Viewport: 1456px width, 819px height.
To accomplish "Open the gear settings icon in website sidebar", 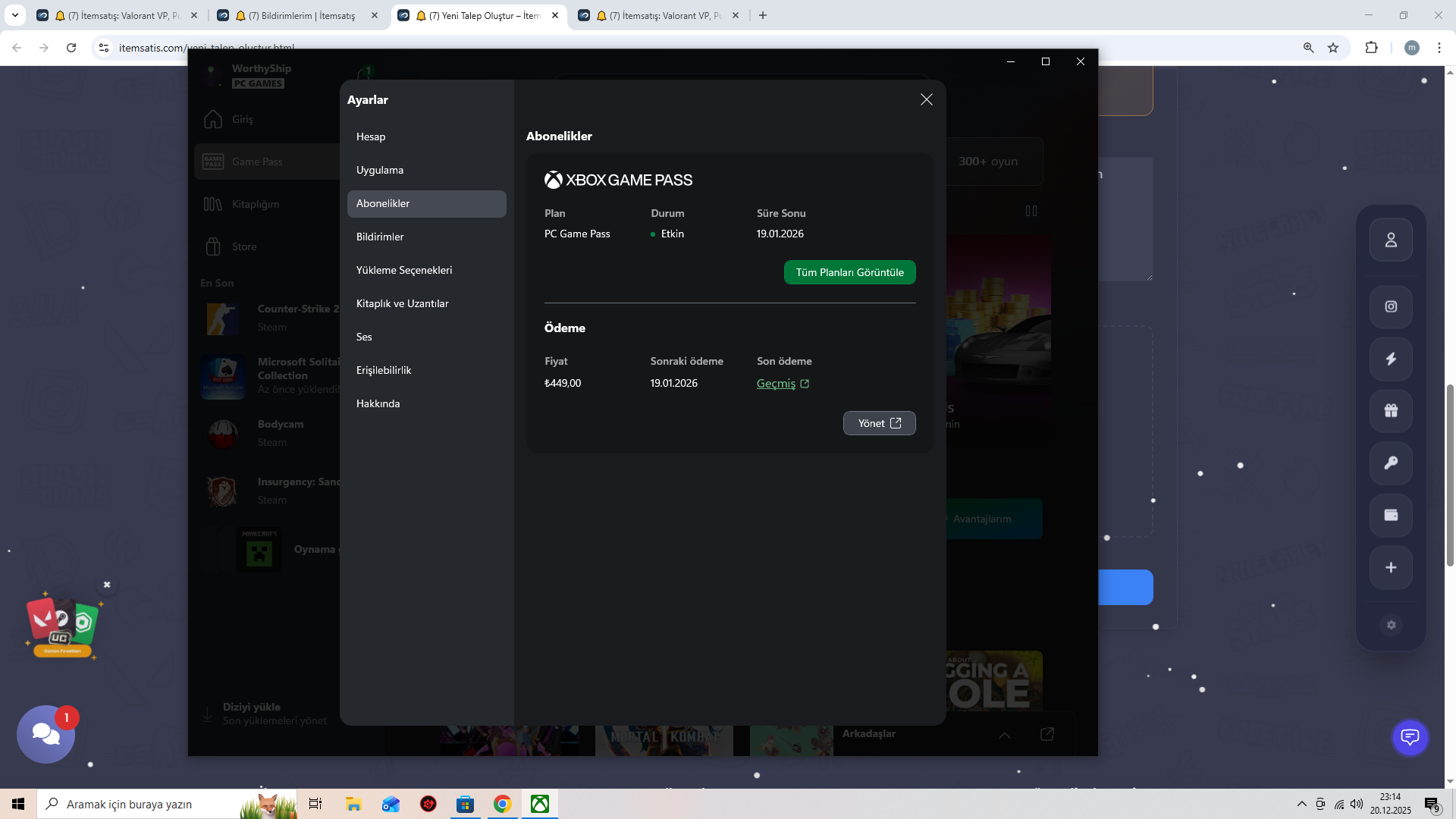I will pos(1391,625).
